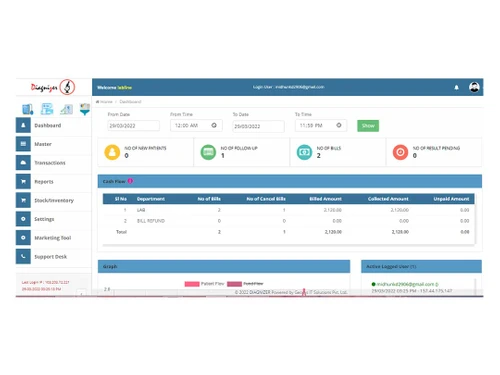Click the Welcome labline text

[x=114, y=88]
